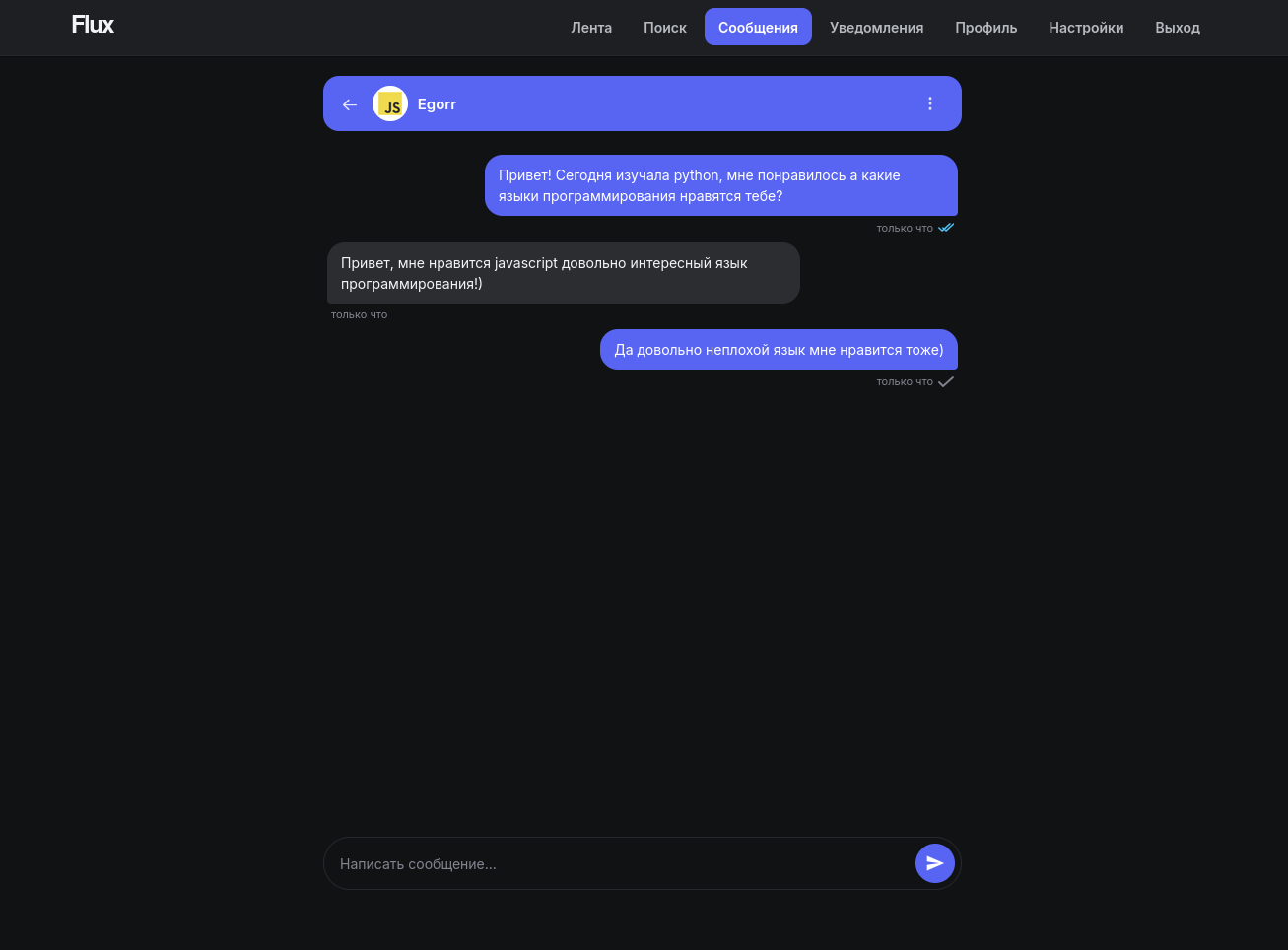The width and height of the screenshot is (1288, 950).
Task: Open the Поиск search page
Action: tap(665, 28)
